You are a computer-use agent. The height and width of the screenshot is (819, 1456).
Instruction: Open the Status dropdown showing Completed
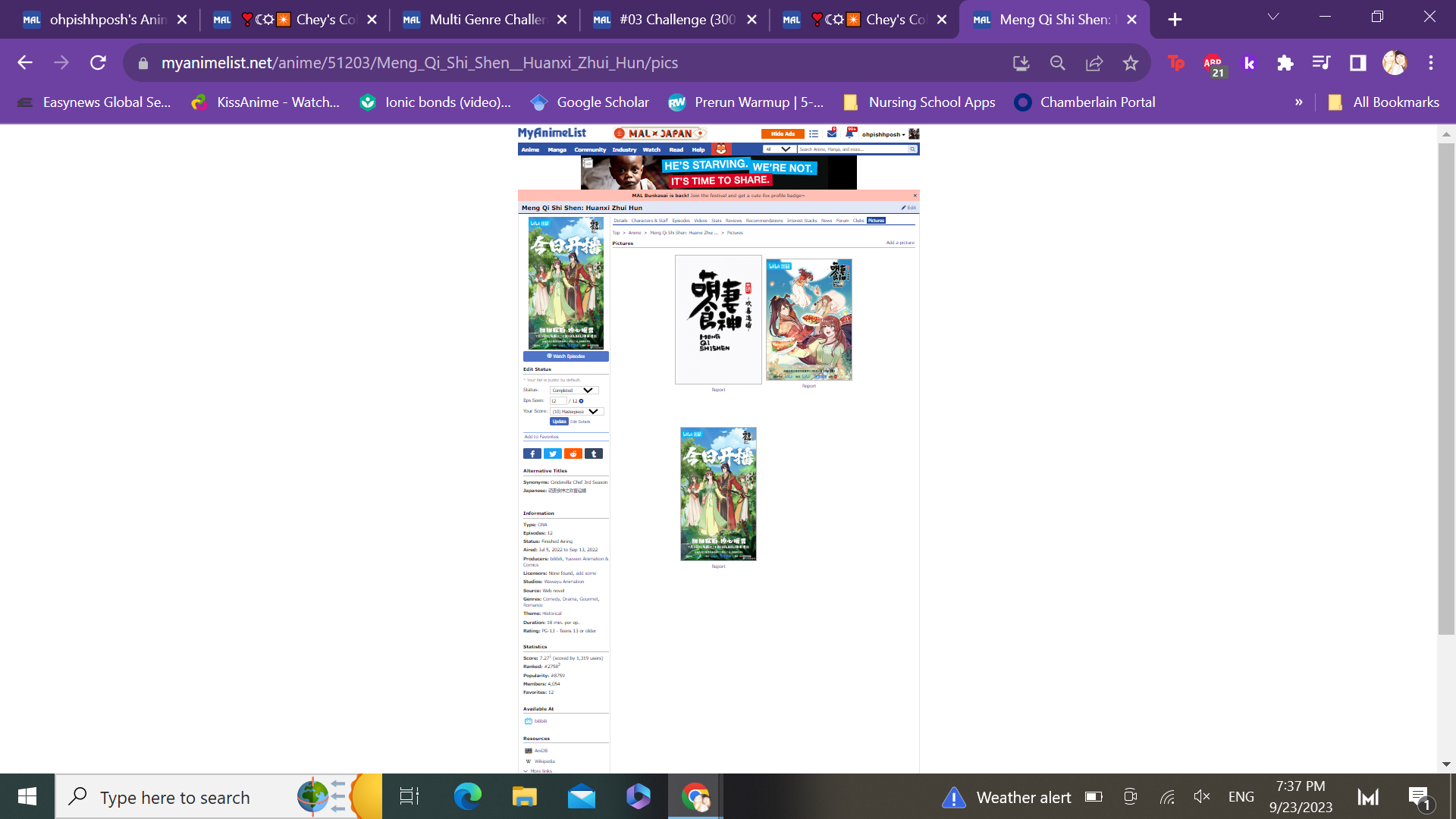pos(574,391)
